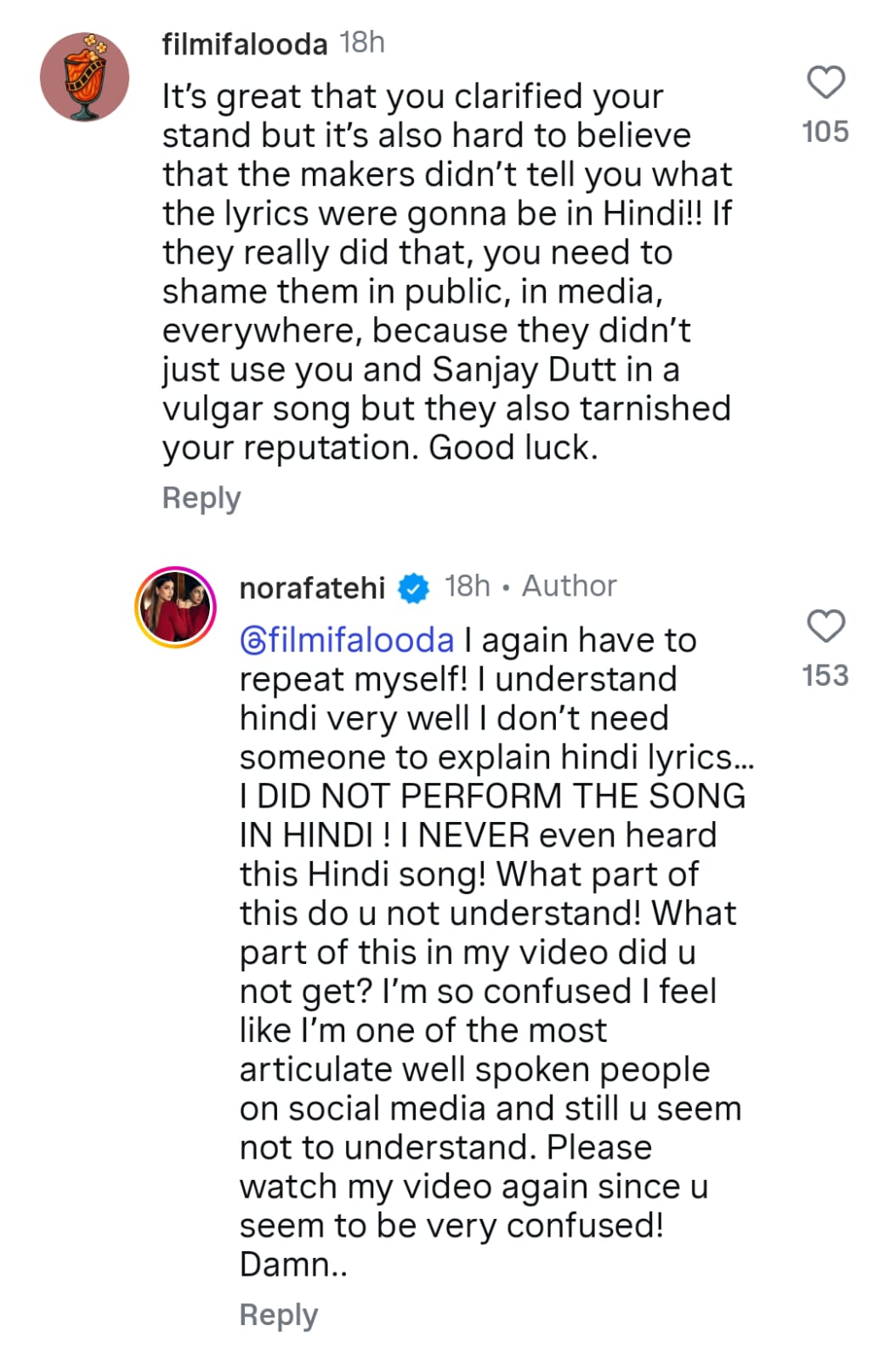The height and width of the screenshot is (1360, 896).
Task: Open norafatehi's username profile
Action: pyautogui.click(x=313, y=585)
